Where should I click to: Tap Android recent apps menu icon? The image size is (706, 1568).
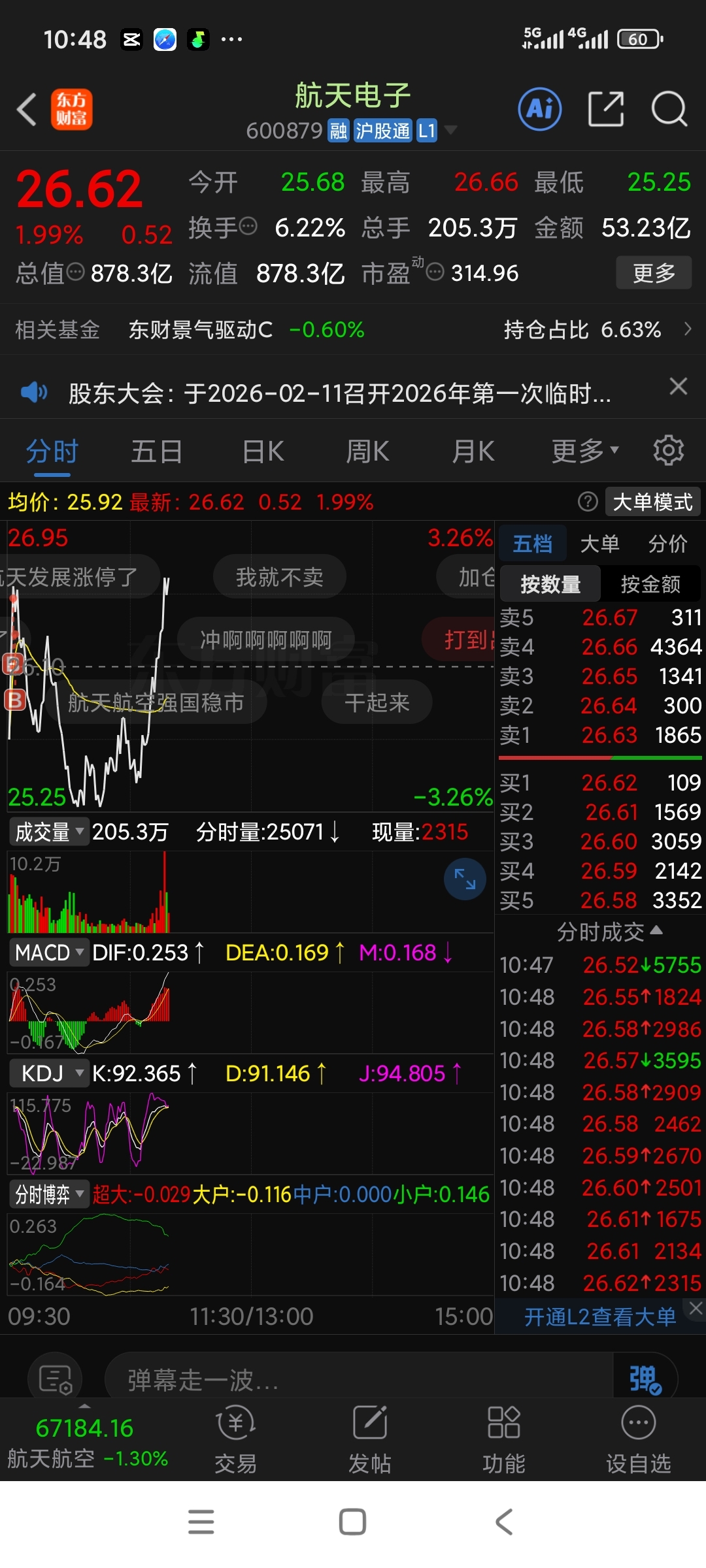coord(201,1522)
